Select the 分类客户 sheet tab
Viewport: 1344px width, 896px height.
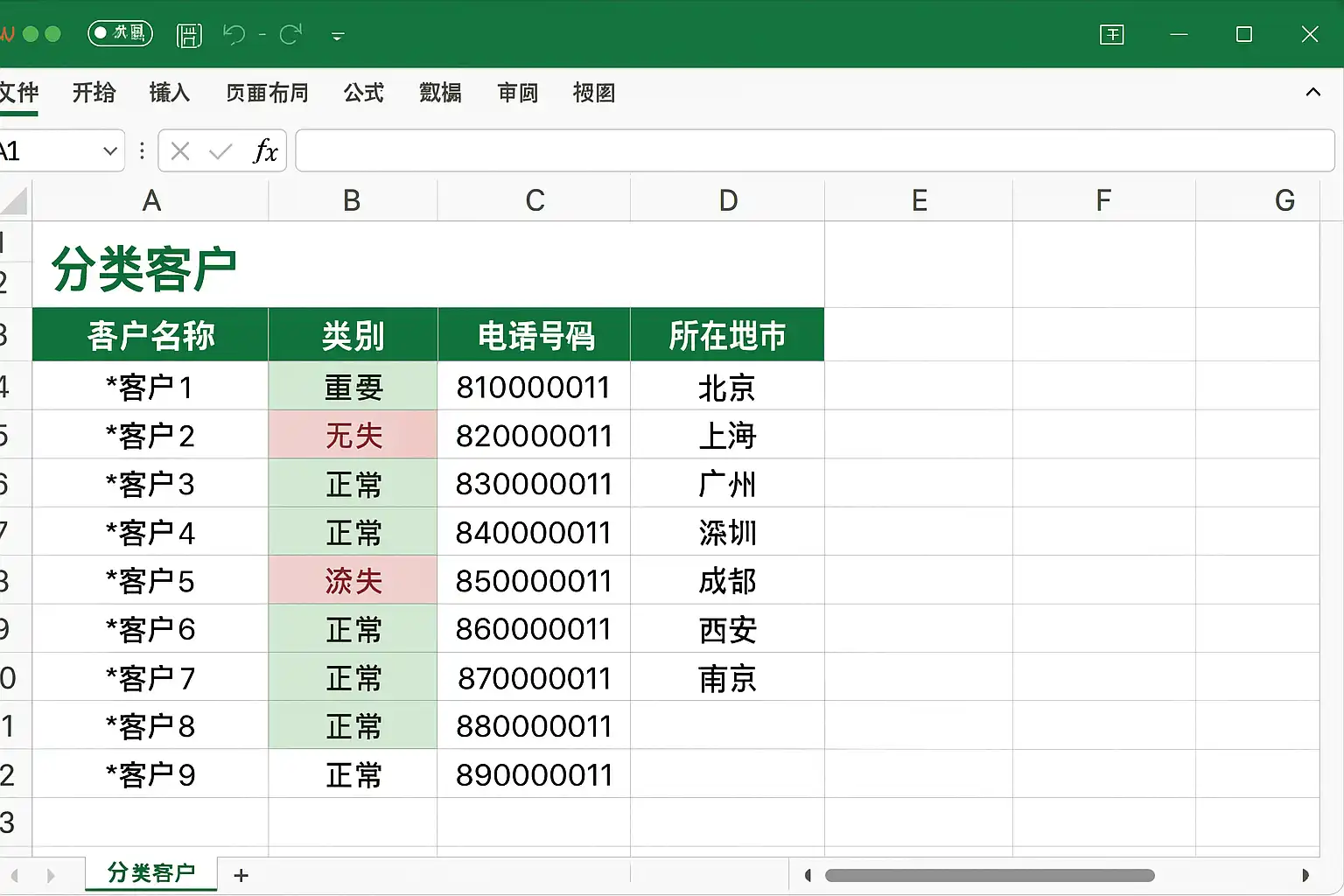[x=150, y=873]
